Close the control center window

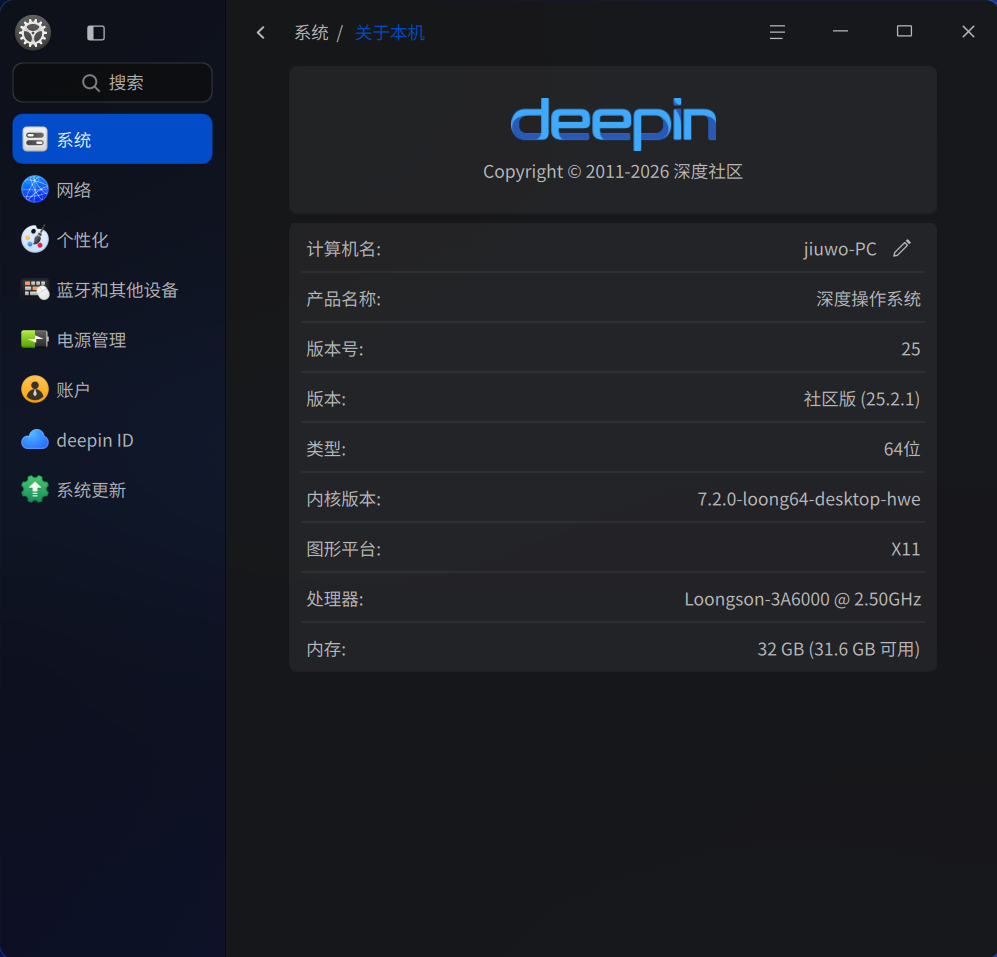(x=968, y=32)
